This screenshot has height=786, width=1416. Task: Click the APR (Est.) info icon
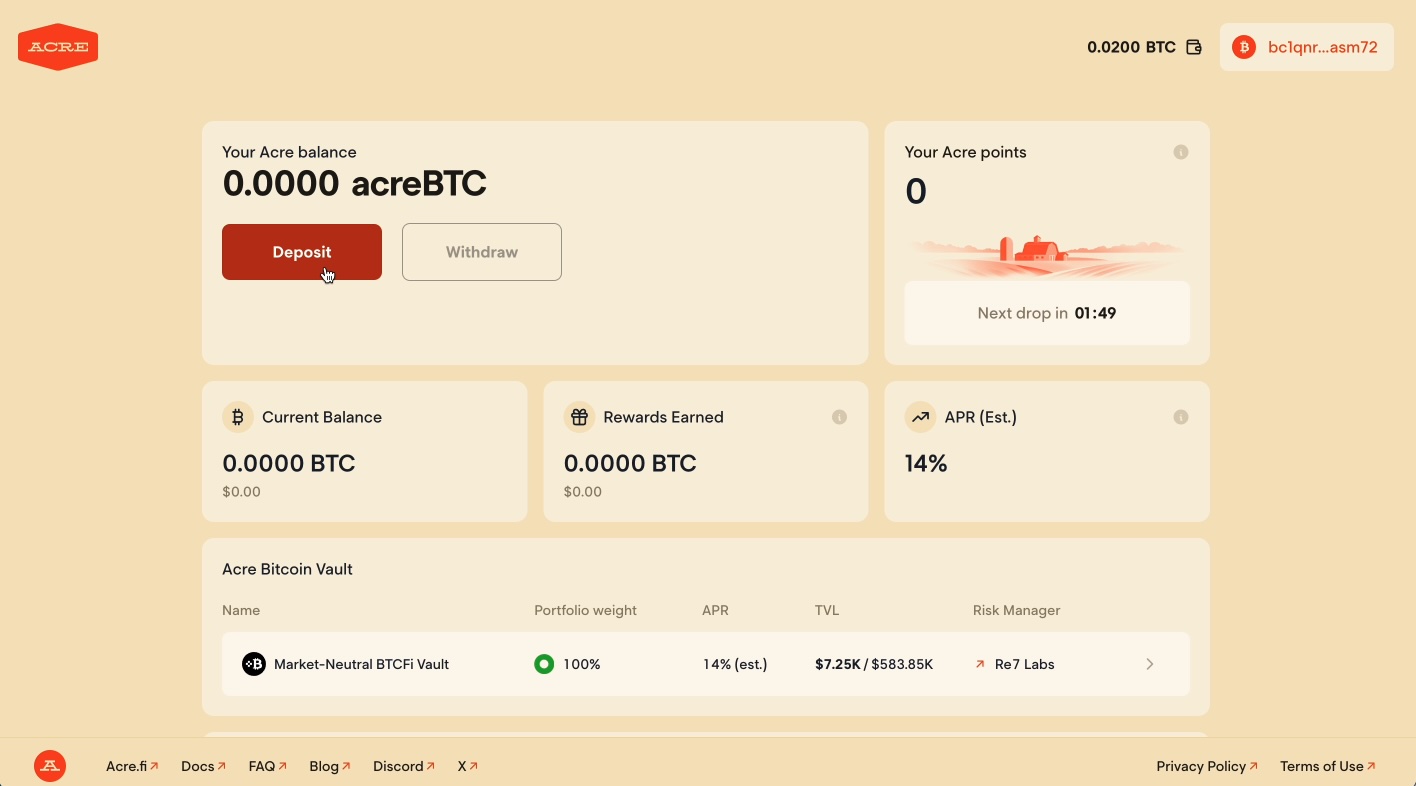point(1180,417)
